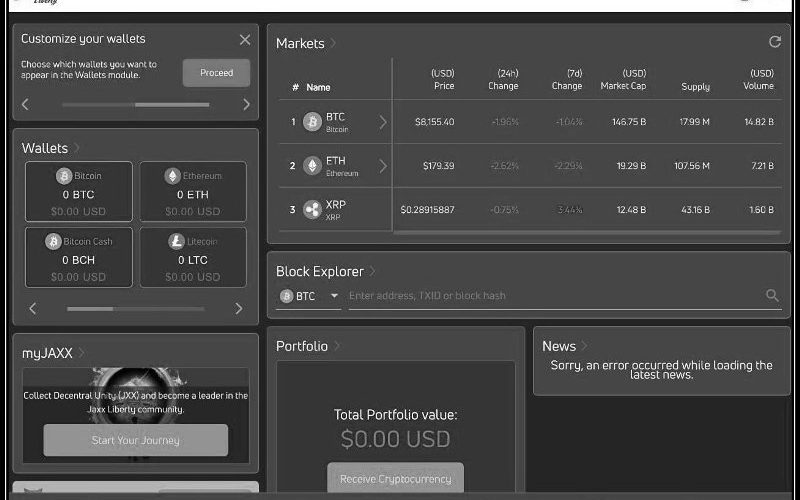Open the Portfolio module chevron
Screen dimensions: 800x500
337,346
